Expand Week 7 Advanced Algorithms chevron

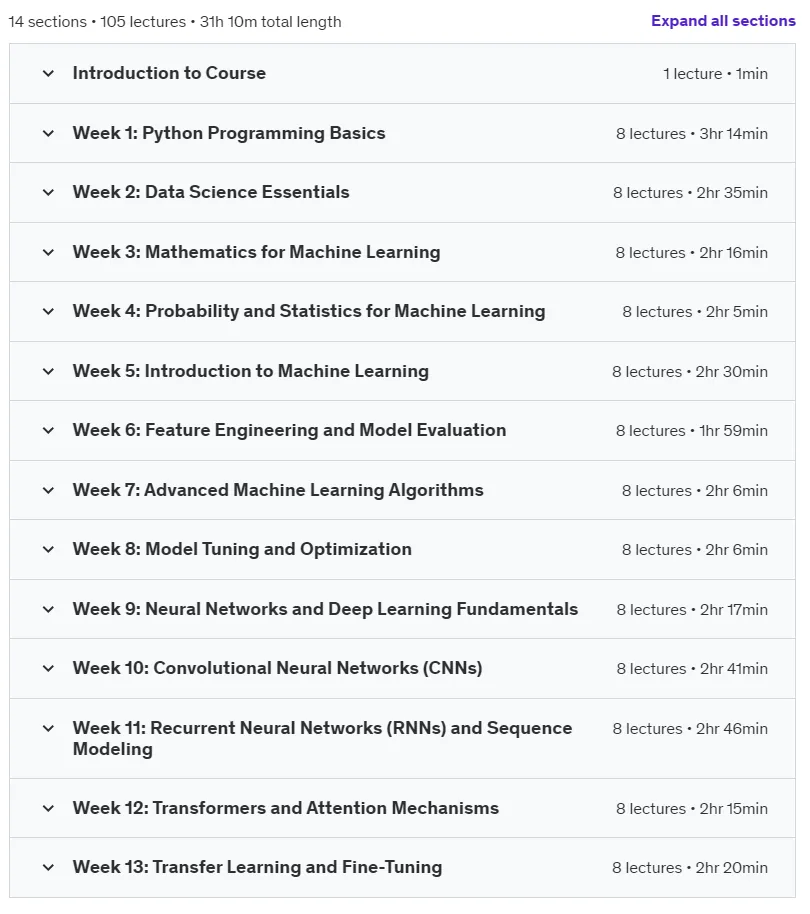click(48, 490)
